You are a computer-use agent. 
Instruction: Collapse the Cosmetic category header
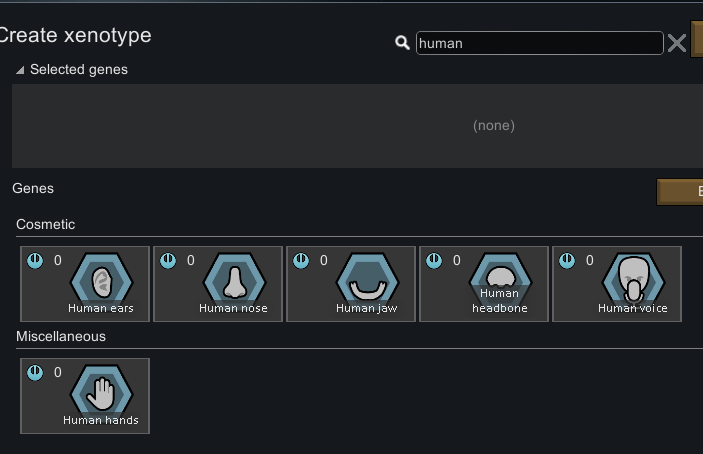click(45, 224)
